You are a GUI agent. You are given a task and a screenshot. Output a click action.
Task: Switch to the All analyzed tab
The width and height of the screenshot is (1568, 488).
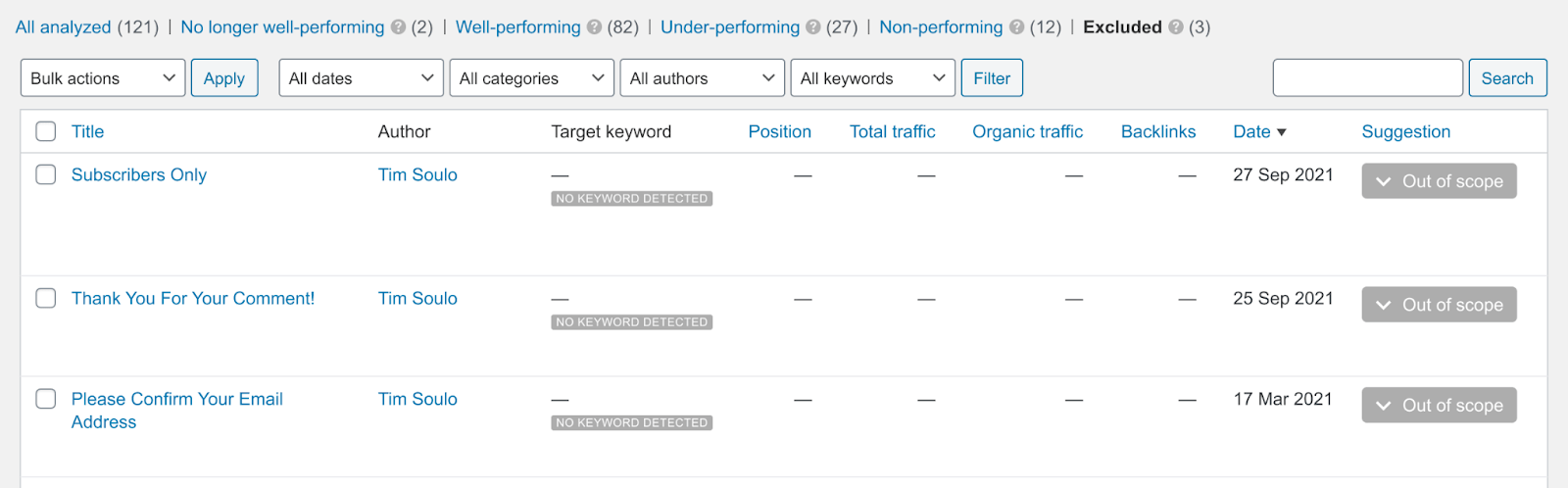[x=64, y=27]
